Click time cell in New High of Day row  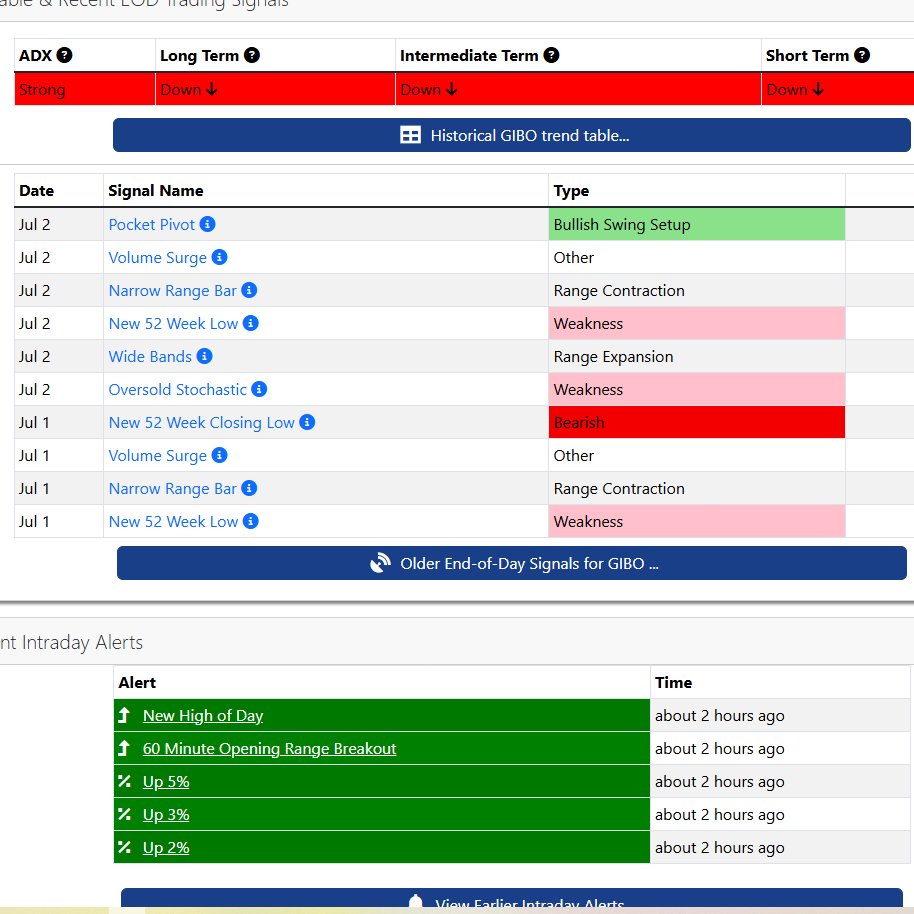(780, 715)
